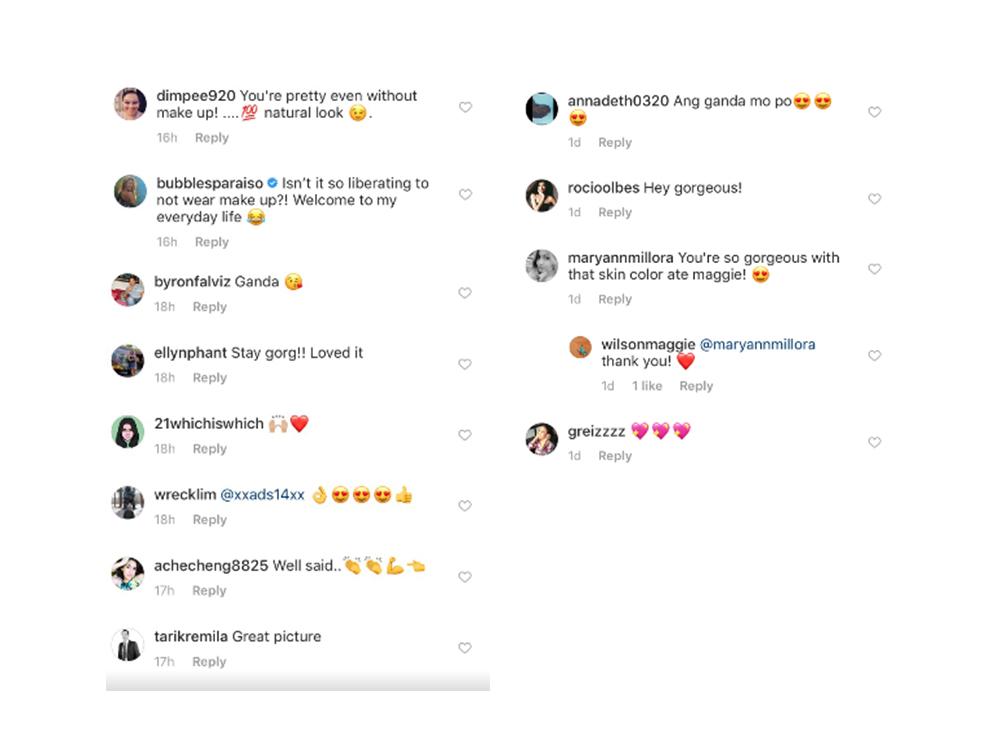This screenshot has width=1000, height=750.
Task: Open @maryannmillora mention in wilsonmaggie's reply
Action: click(757, 344)
